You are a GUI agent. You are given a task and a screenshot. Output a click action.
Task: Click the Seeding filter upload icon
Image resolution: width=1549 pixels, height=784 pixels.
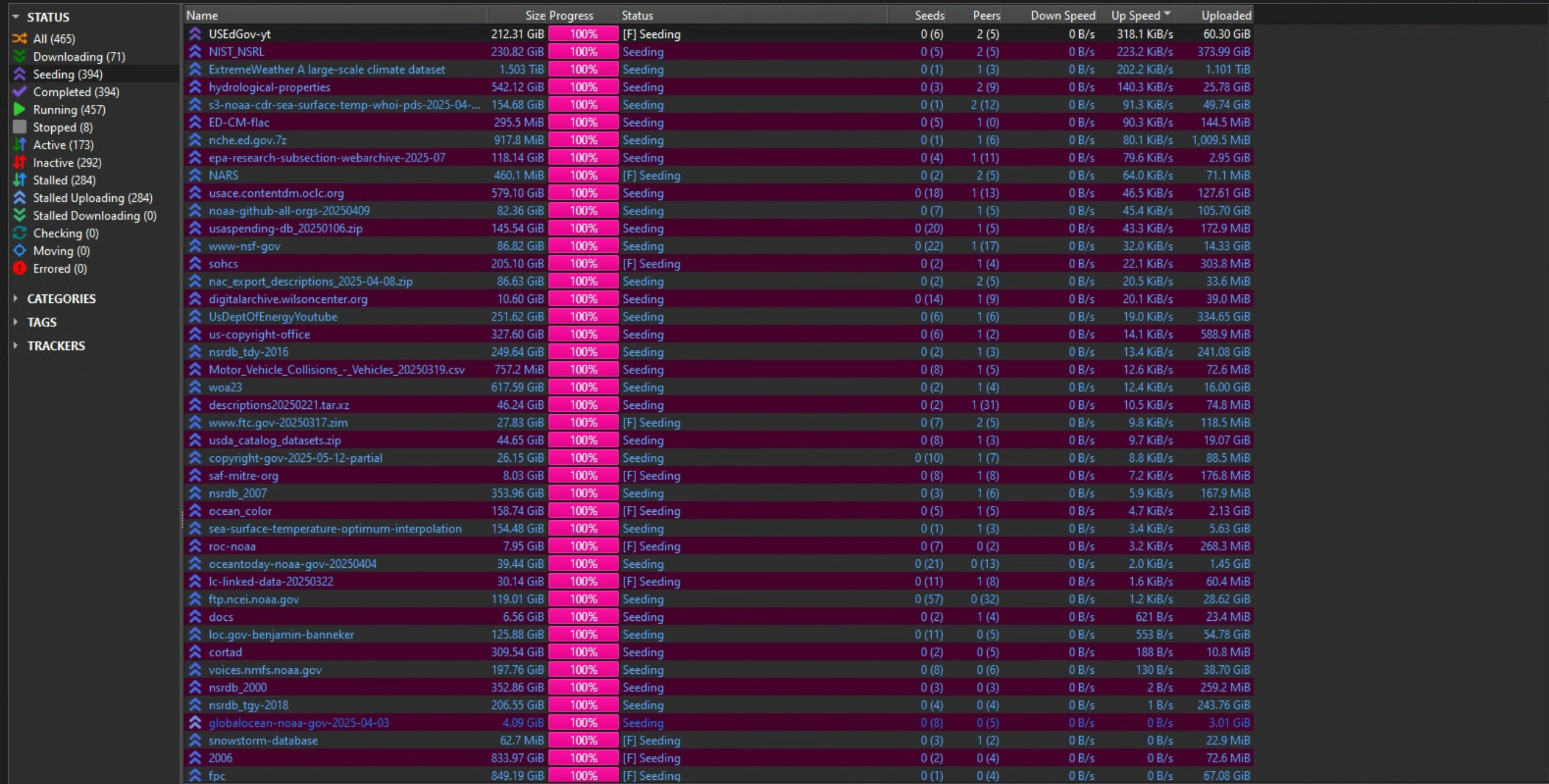19,74
